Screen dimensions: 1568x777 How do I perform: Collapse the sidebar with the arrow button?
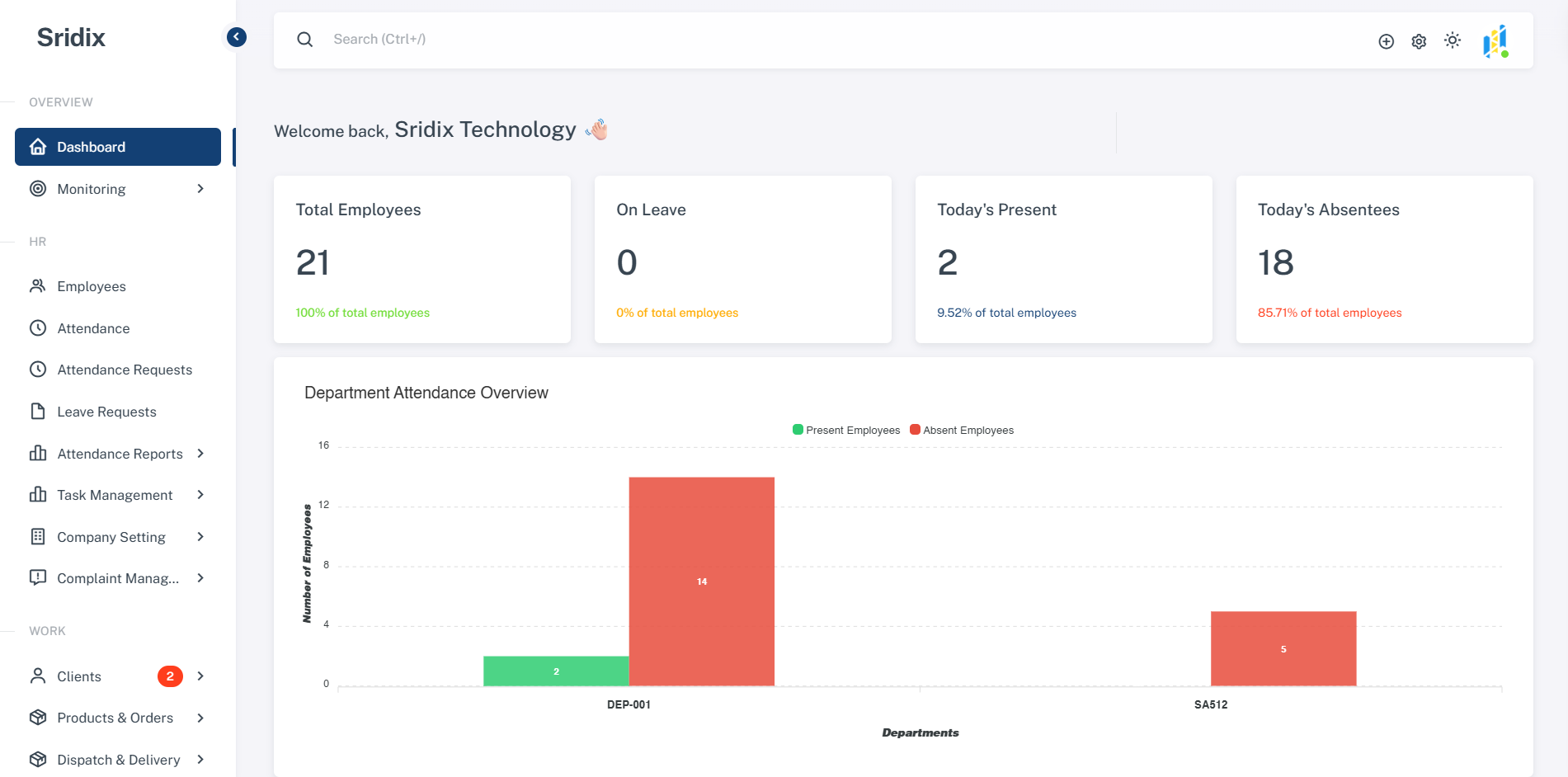click(x=237, y=37)
